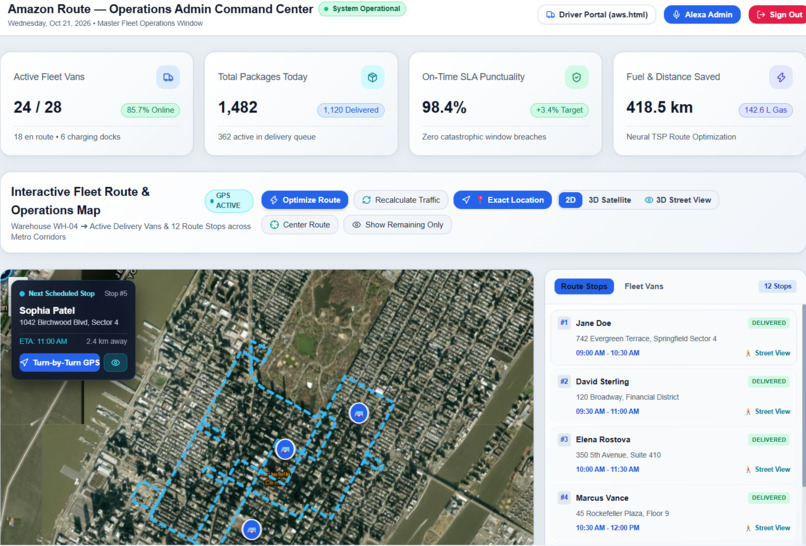Click ETA: 11:00 AM text
This screenshot has width=806, height=546.
click(43, 341)
